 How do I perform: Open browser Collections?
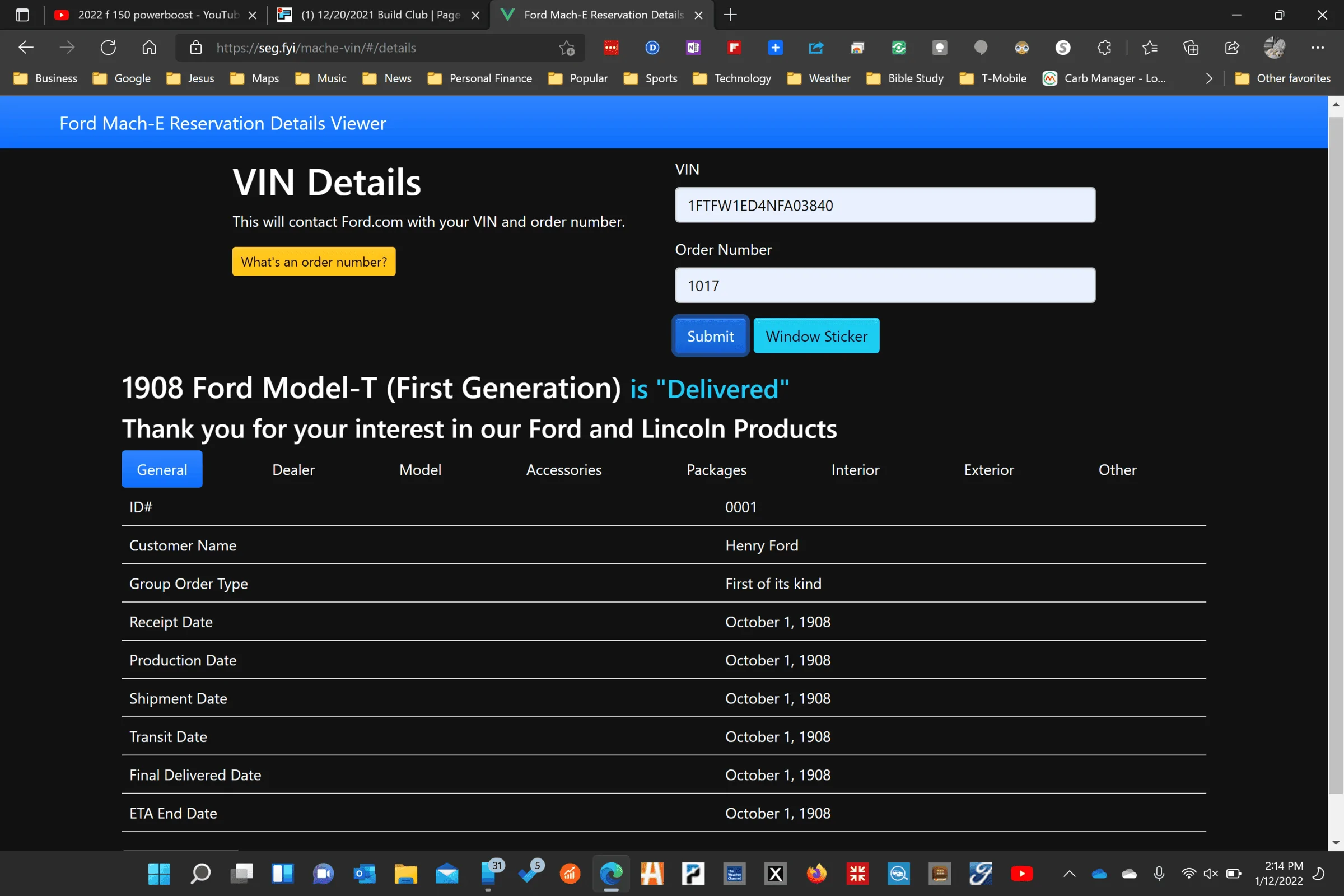1191,48
